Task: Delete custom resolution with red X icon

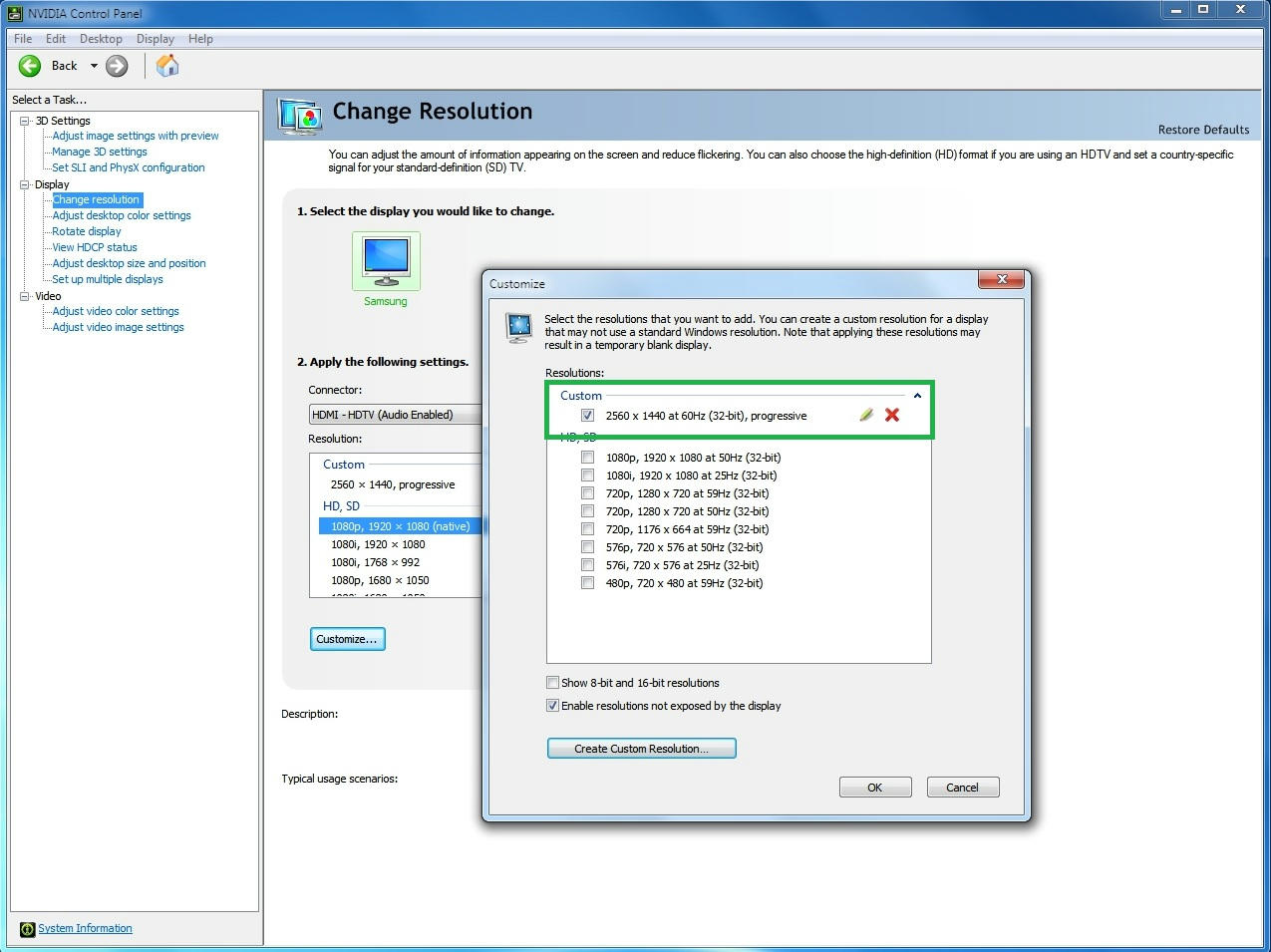Action: [892, 416]
